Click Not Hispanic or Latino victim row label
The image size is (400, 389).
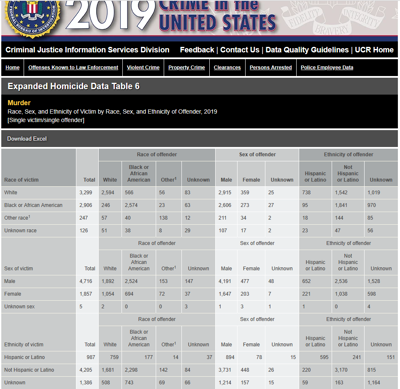29,370
